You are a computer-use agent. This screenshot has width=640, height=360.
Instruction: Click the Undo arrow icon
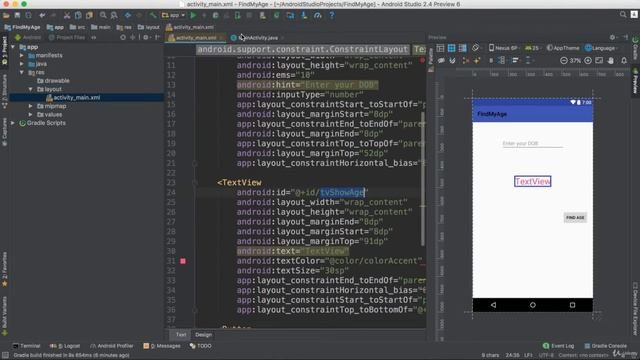[42, 15]
